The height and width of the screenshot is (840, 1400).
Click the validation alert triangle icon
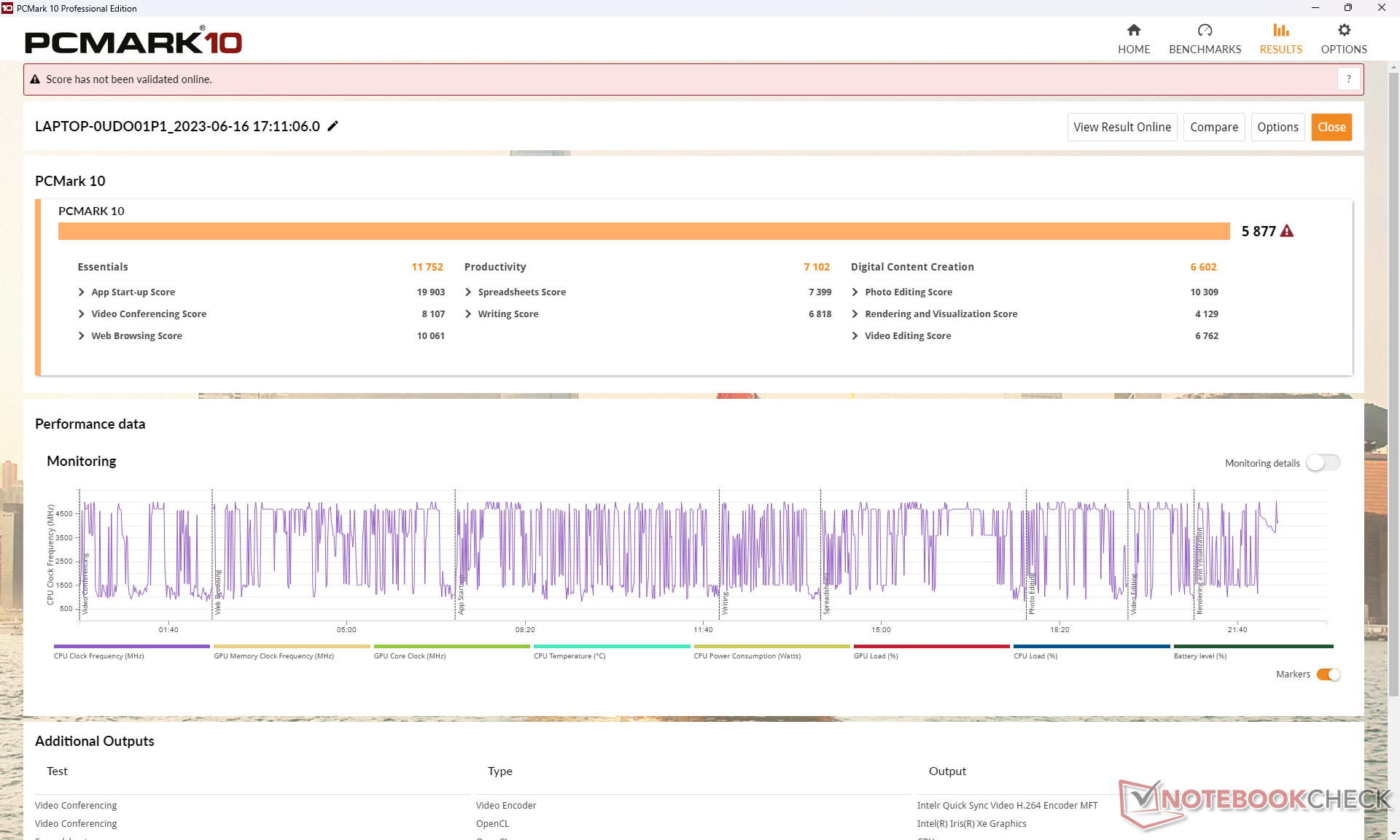(35, 79)
